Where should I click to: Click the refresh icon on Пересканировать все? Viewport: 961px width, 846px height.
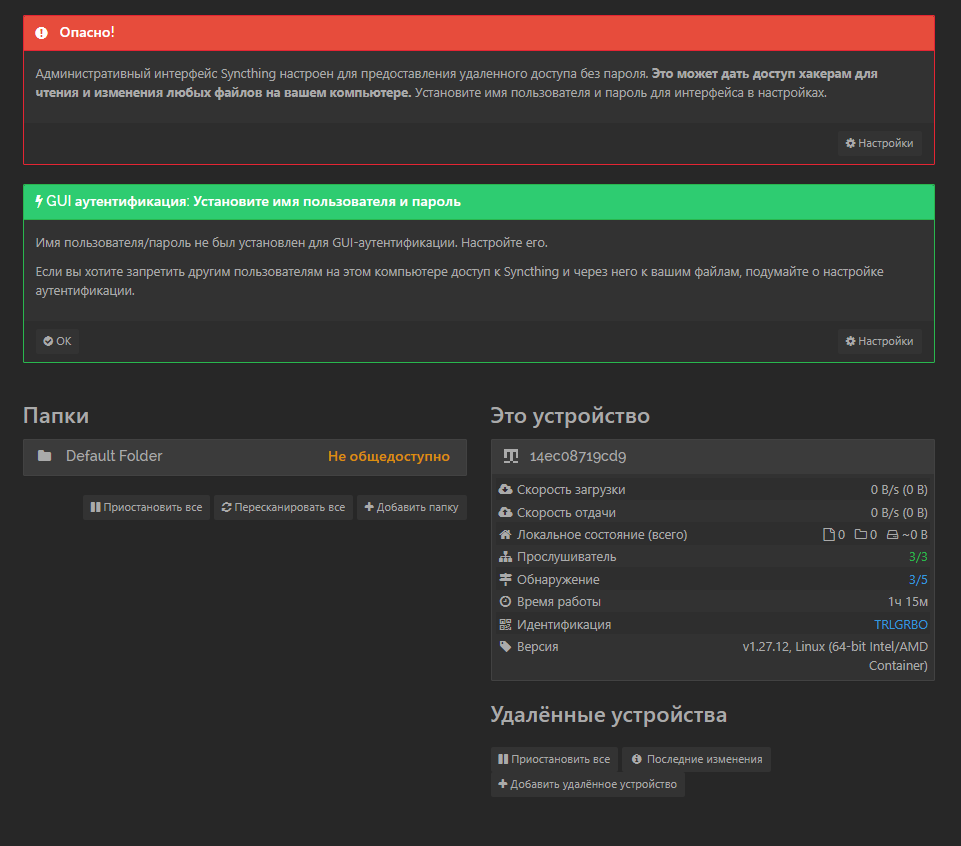pos(226,507)
